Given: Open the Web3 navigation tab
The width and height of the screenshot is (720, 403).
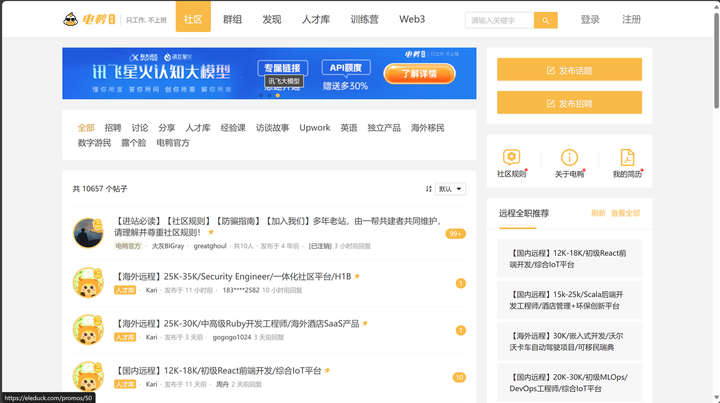Looking at the screenshot, I should pos(412,19).
